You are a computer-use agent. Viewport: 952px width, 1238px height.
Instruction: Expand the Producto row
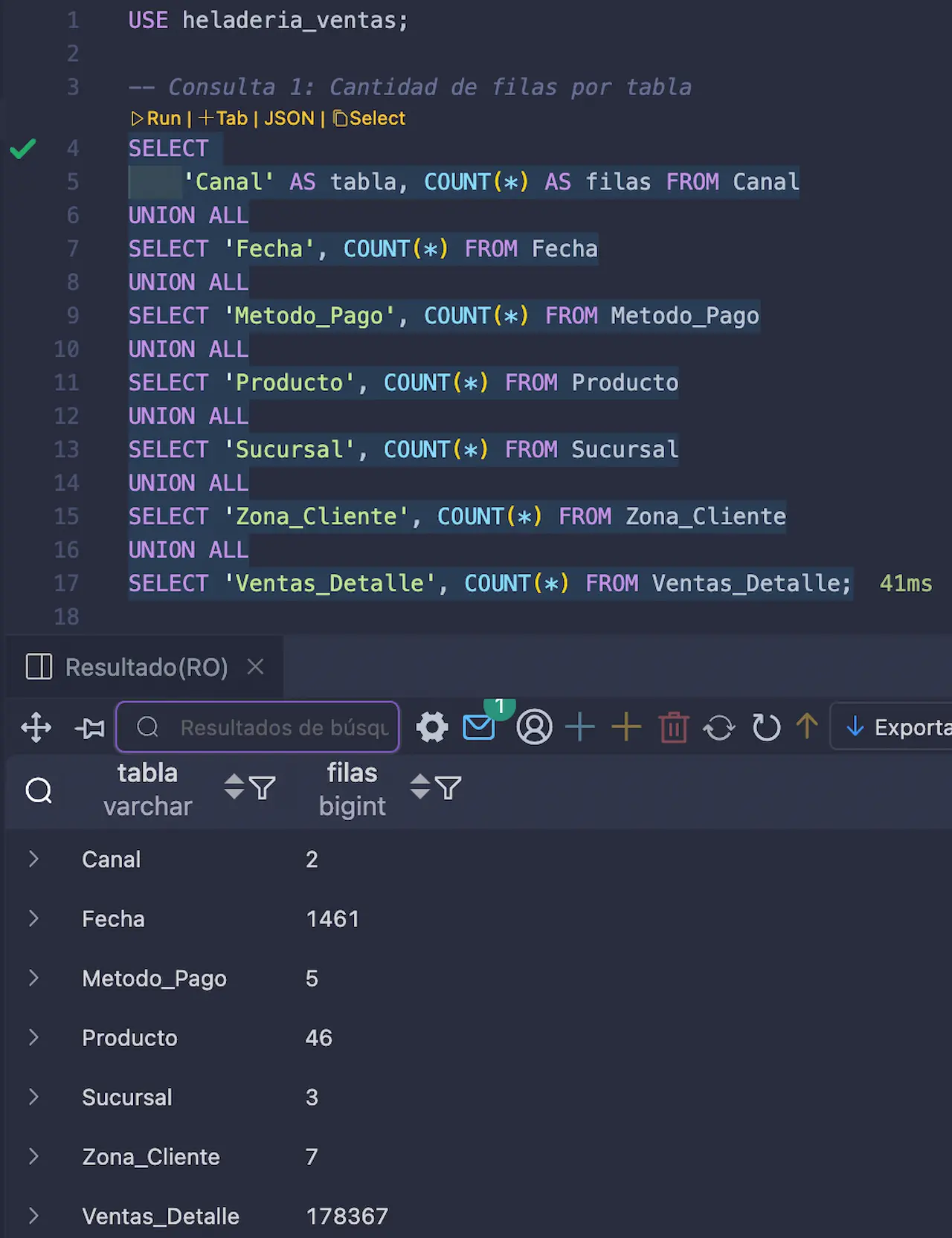tap(33, 1037)
